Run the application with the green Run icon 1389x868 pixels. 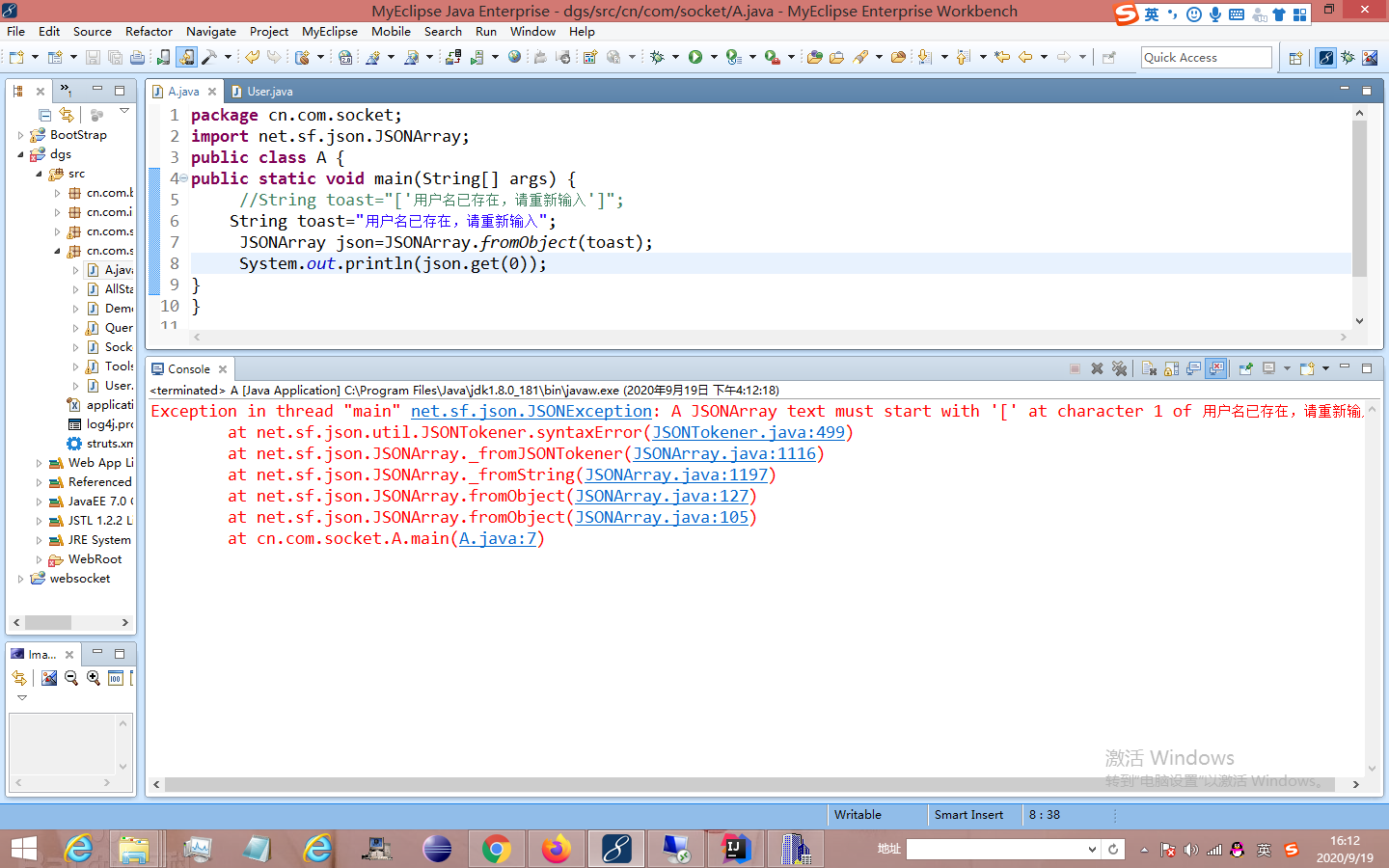tap(695, 58)
